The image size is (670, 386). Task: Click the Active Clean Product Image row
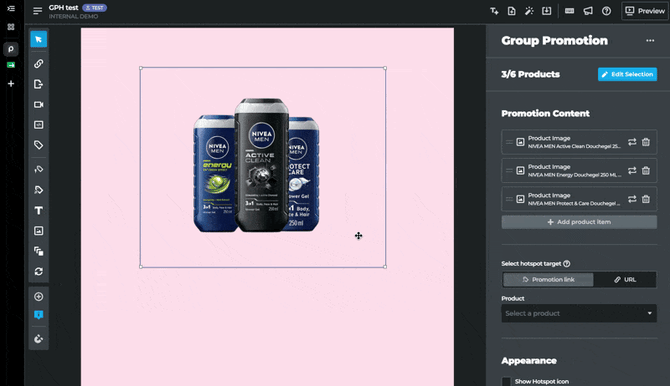[579, 142]
